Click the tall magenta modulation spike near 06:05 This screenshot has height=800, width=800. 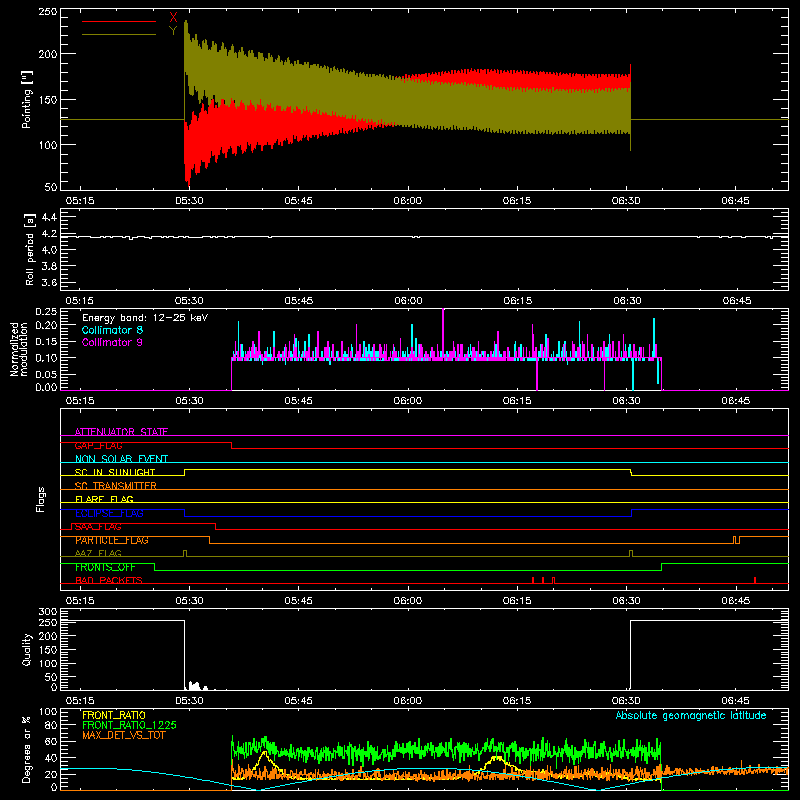point(443,334)
